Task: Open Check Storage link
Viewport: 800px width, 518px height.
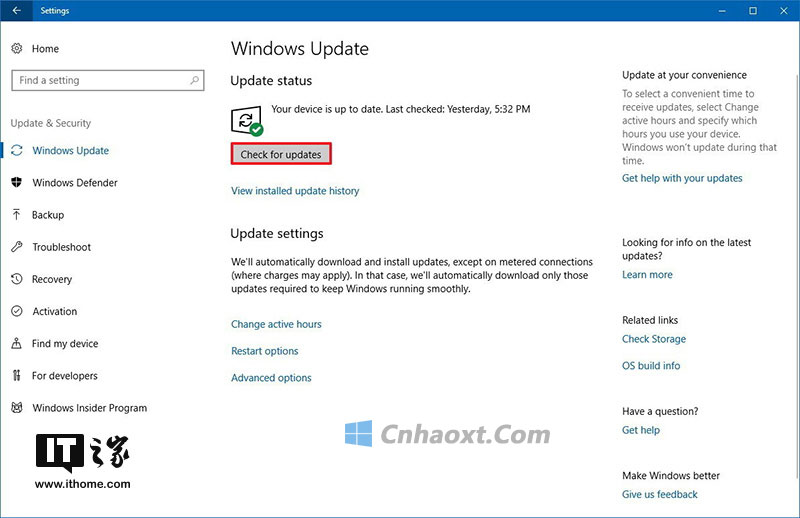Action: (654, 339)
